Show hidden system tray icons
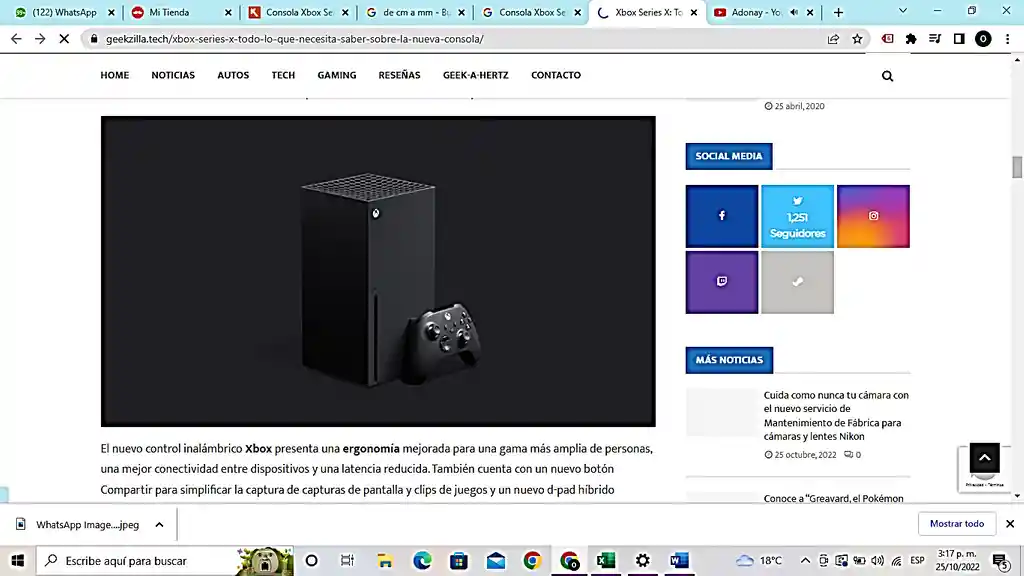The height and width of the screenshot is (576, 1024). [804, 561]
